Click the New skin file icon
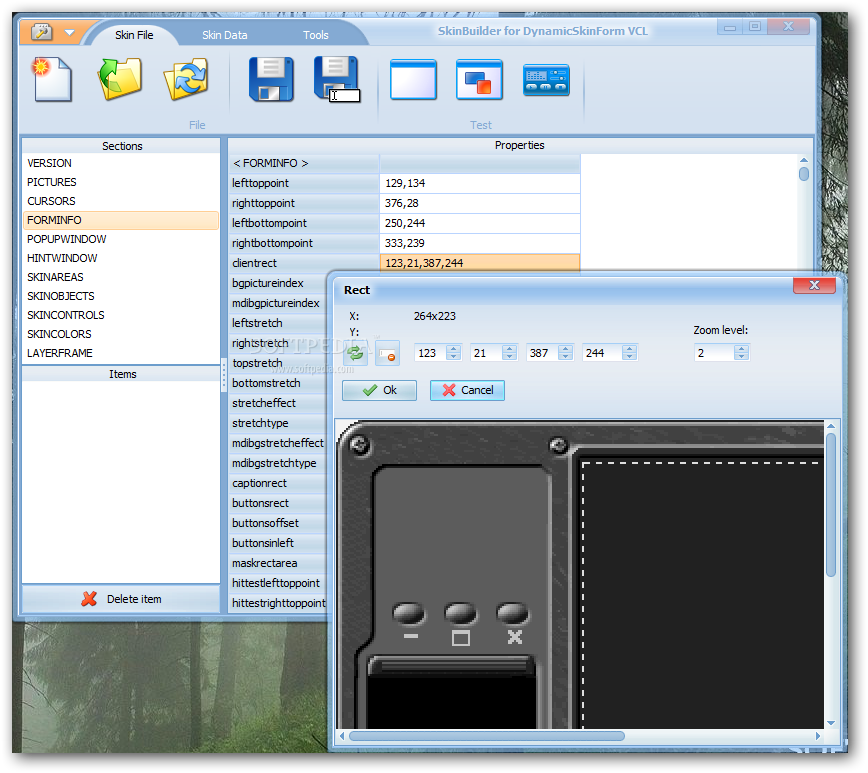The height and width of the screenshot is (773, 868). click(x=53, y=79)
